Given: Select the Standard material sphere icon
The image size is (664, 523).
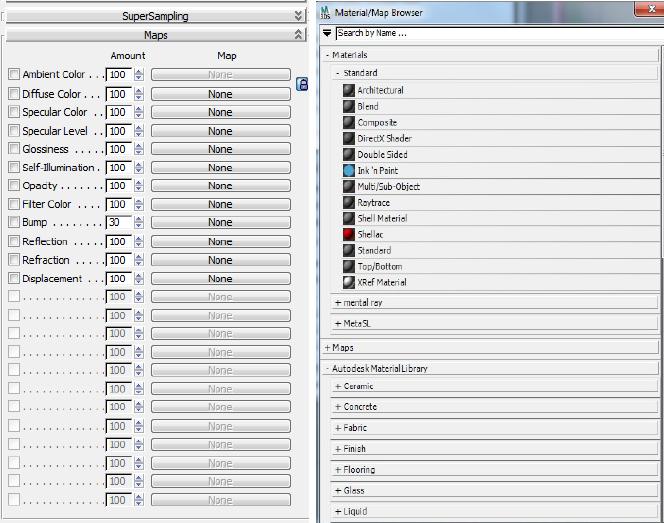Looking at the screenshot, I should (x=349, y=250).
